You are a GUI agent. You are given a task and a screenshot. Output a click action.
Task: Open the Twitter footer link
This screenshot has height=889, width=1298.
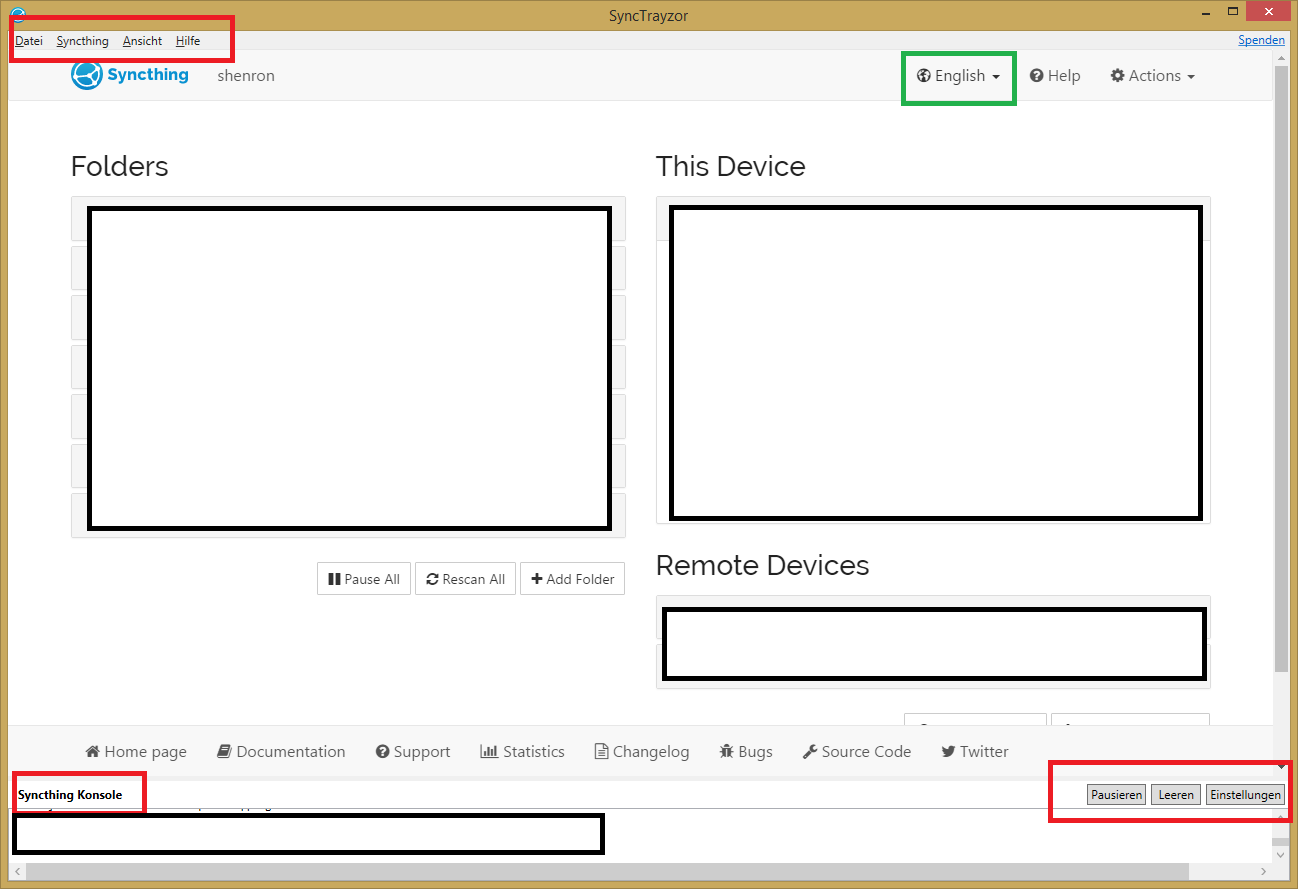(x=975, y=752)
